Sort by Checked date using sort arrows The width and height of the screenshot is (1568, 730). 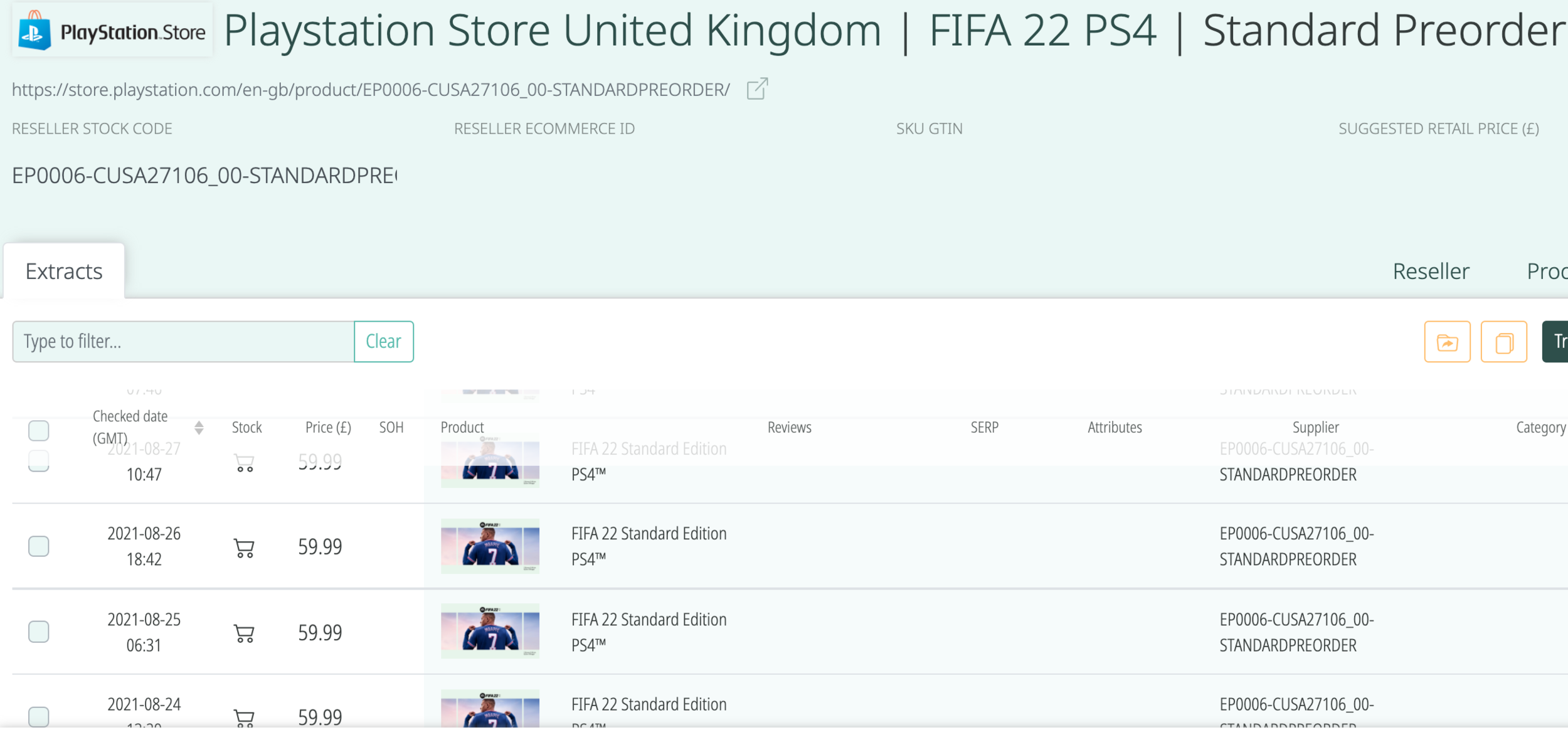(x=199, y=428)
